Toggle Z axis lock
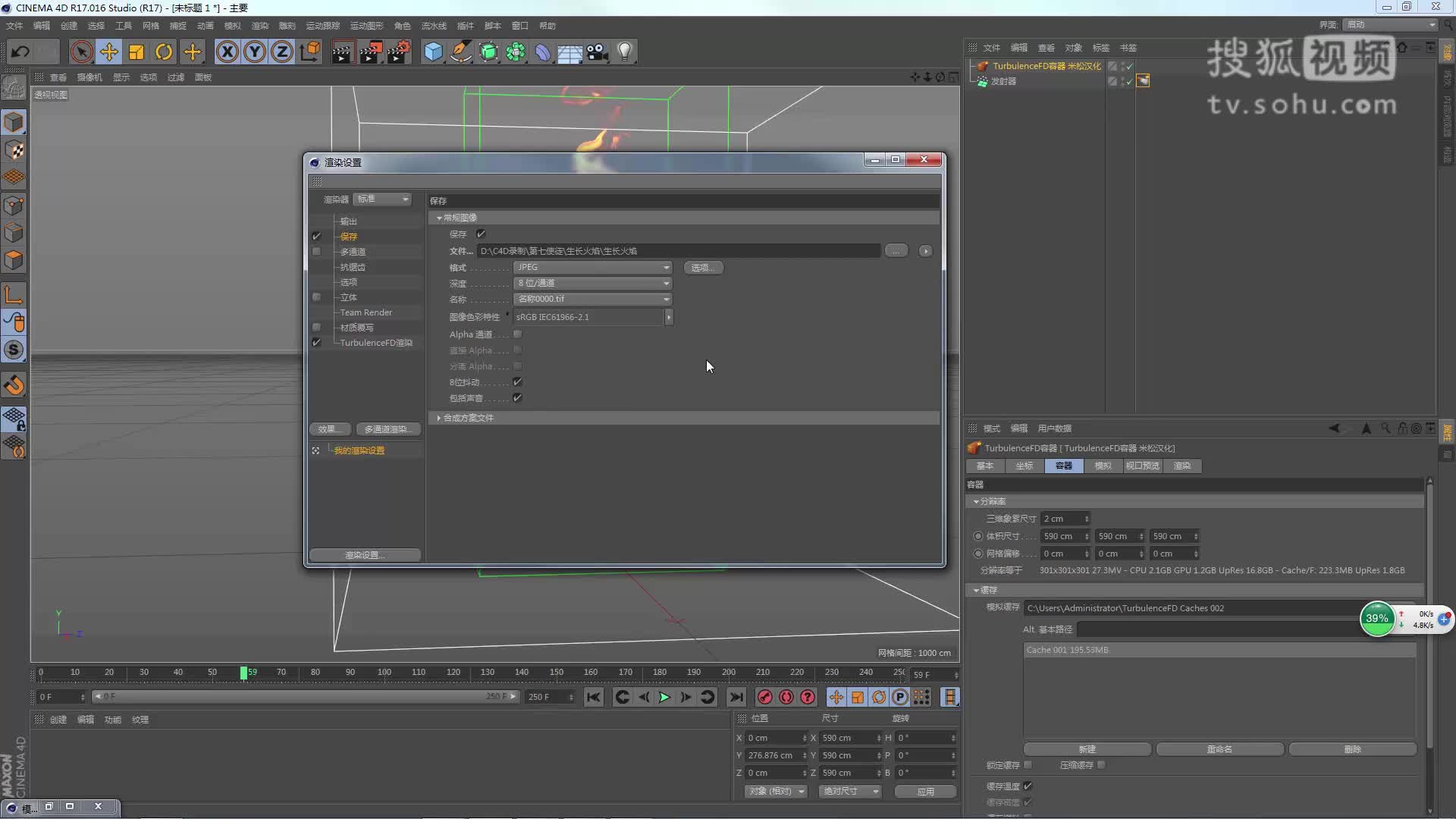This screenshot has height=819, width=1456. click(x=282, y=52)
